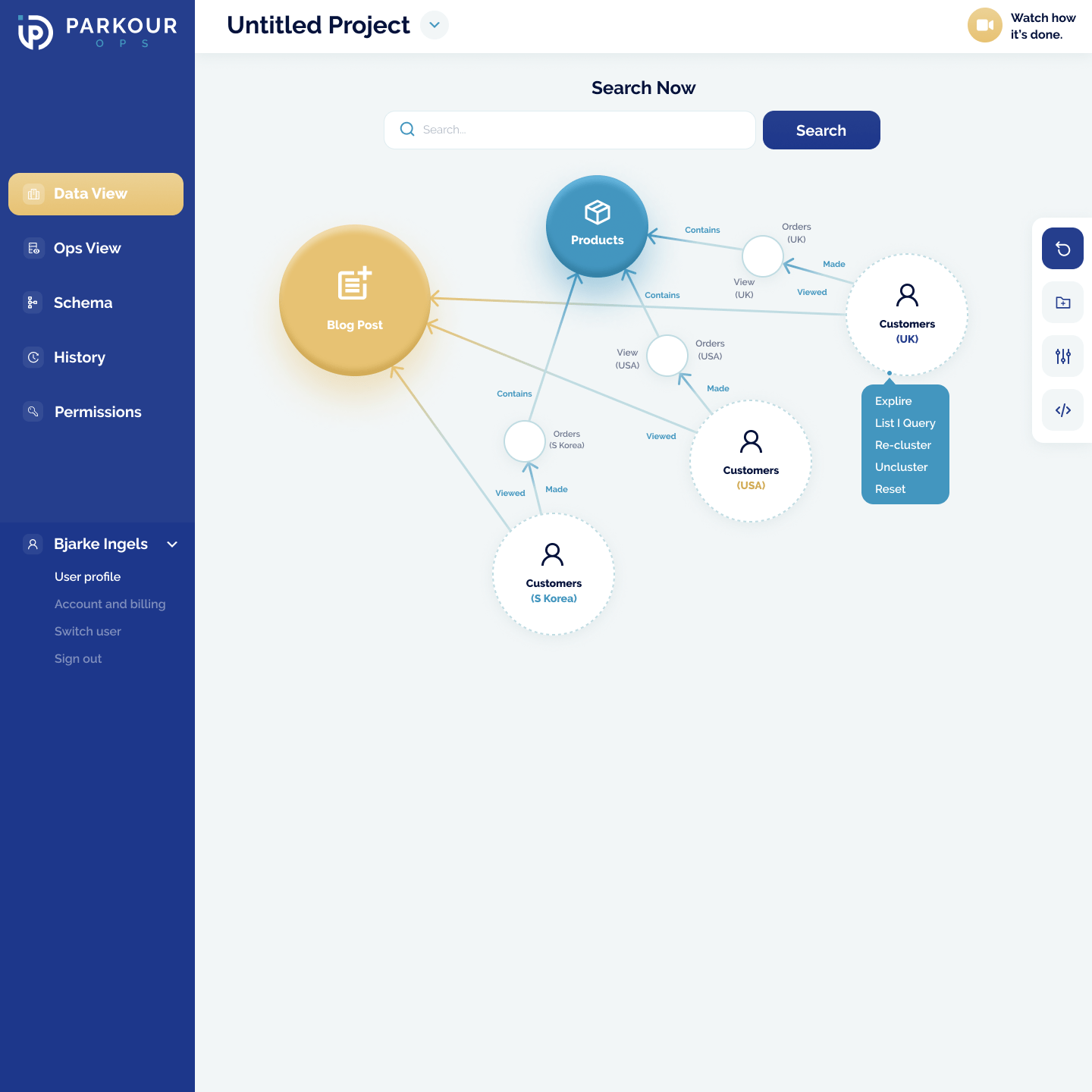The height and width of the screenshot is (1092, 1092).
Task: Click the Sign out link
Action: click(x=78, y=659)
